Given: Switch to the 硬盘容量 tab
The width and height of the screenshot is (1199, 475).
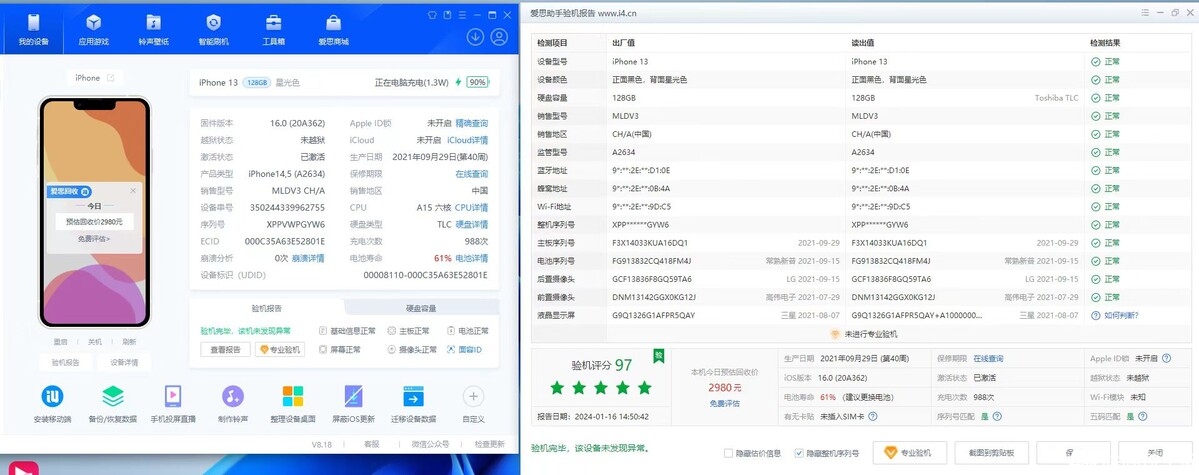Looking at the screenshot, I should pos(421,308).
